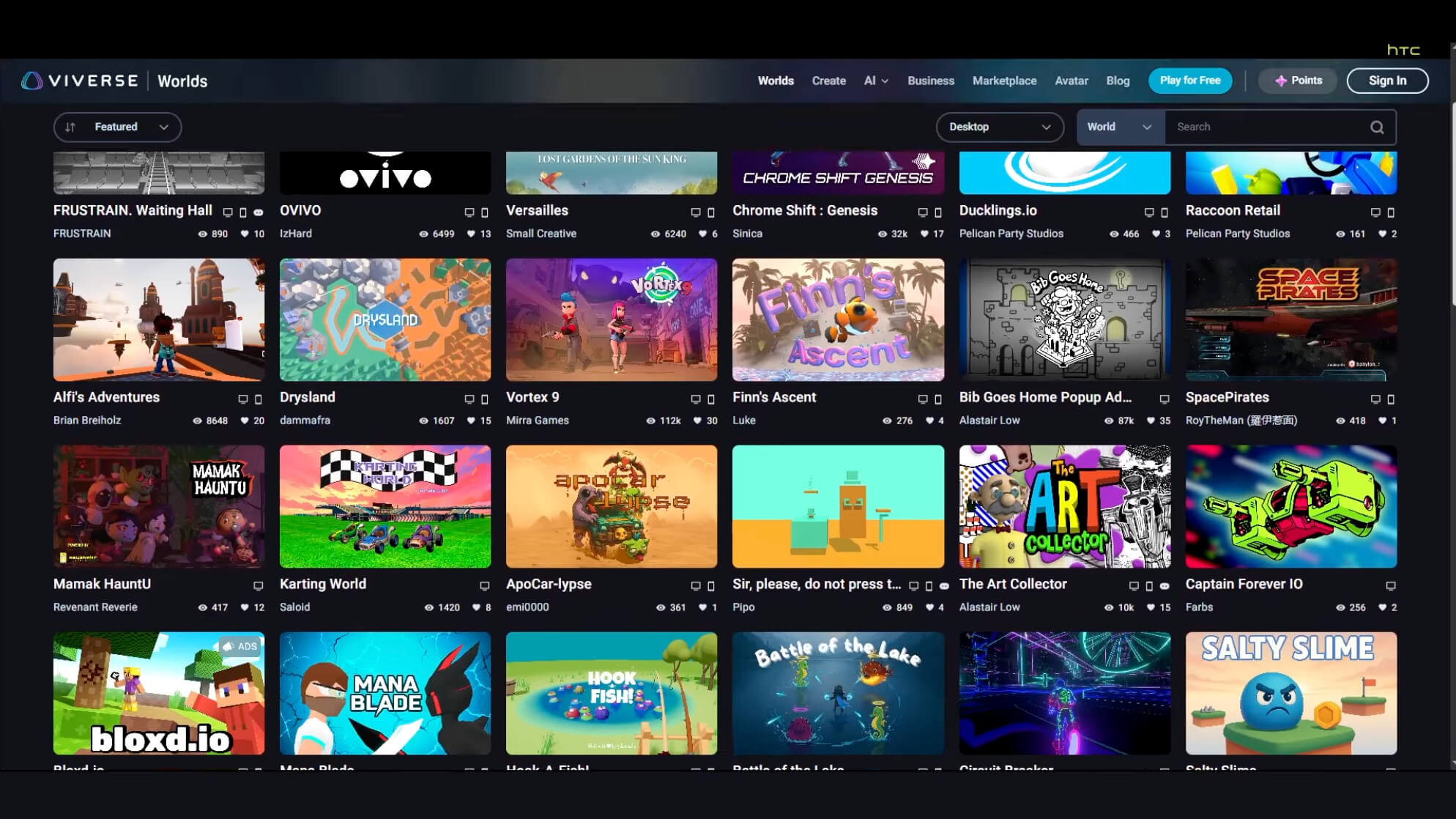Click the sparkle icon in the Points button
This screenshot has height=819, width=1456.
point(1280,81)
